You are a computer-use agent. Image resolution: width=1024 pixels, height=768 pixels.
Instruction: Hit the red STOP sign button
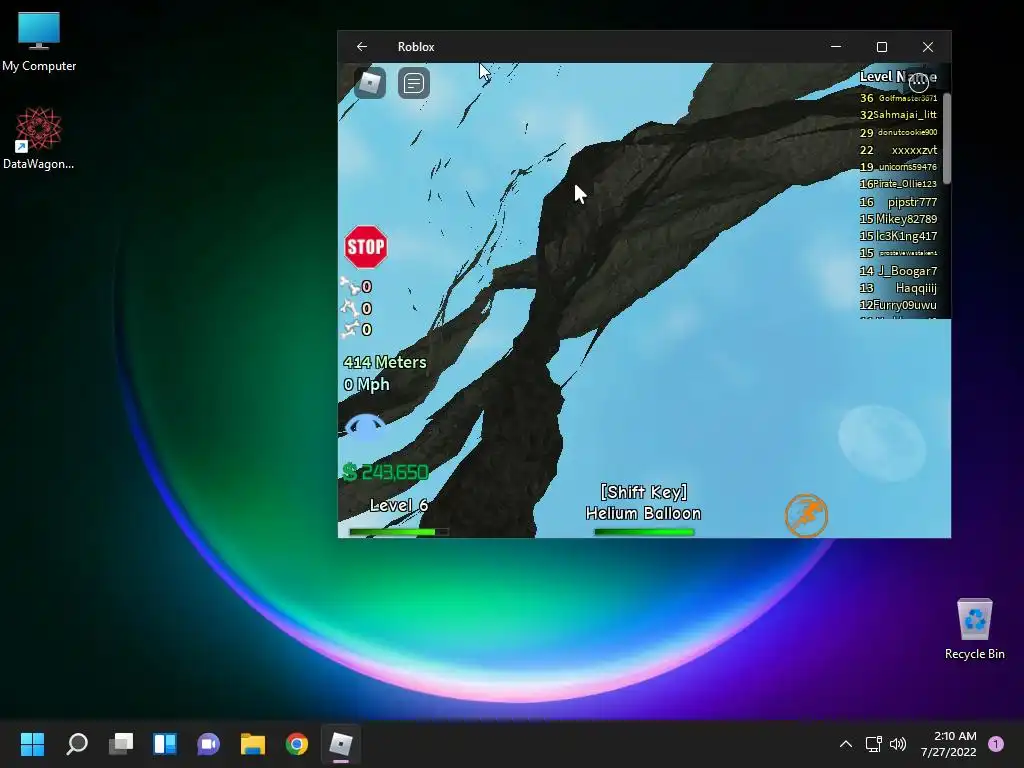(366, 247)
